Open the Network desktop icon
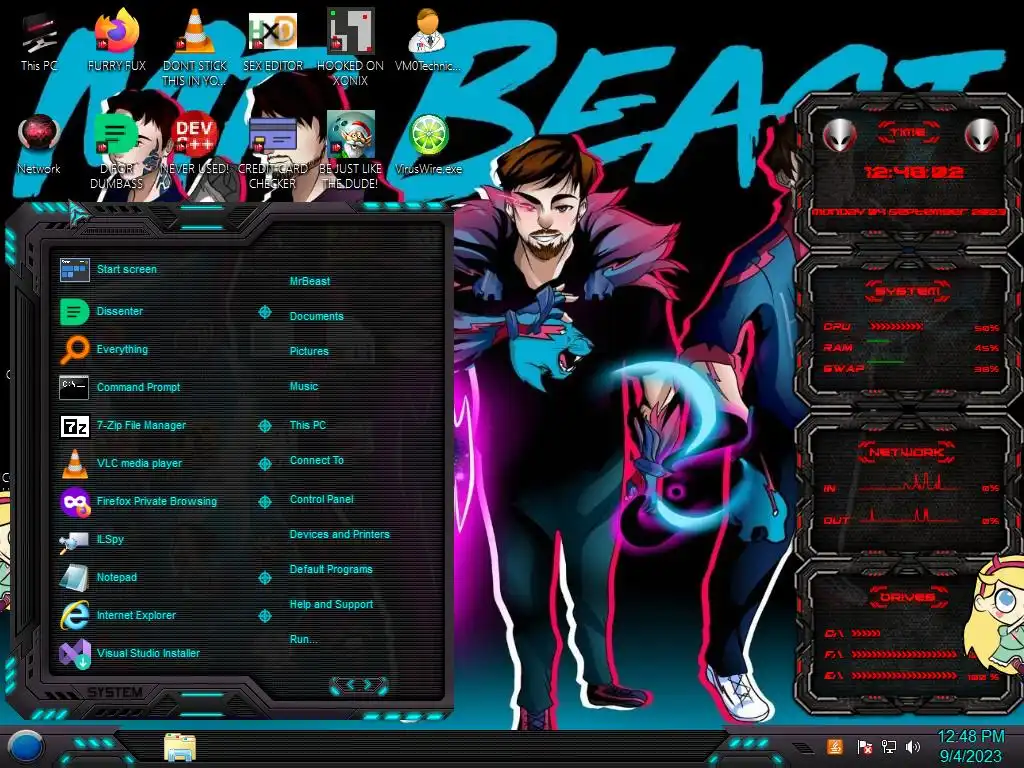The height and width of the screenshot is (768, 1024). [x=39, y=144]
